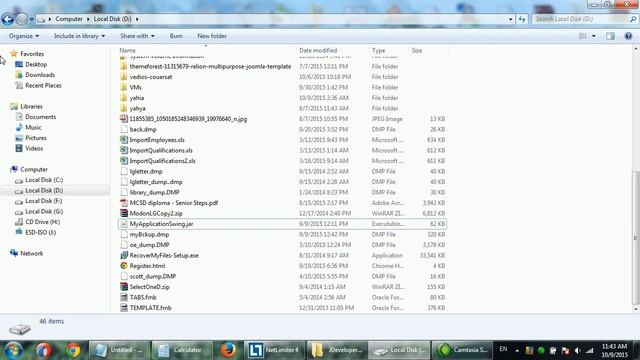Open the views options dropdown arrow
This screenshot has width=640, height=360.
point(594,36)
